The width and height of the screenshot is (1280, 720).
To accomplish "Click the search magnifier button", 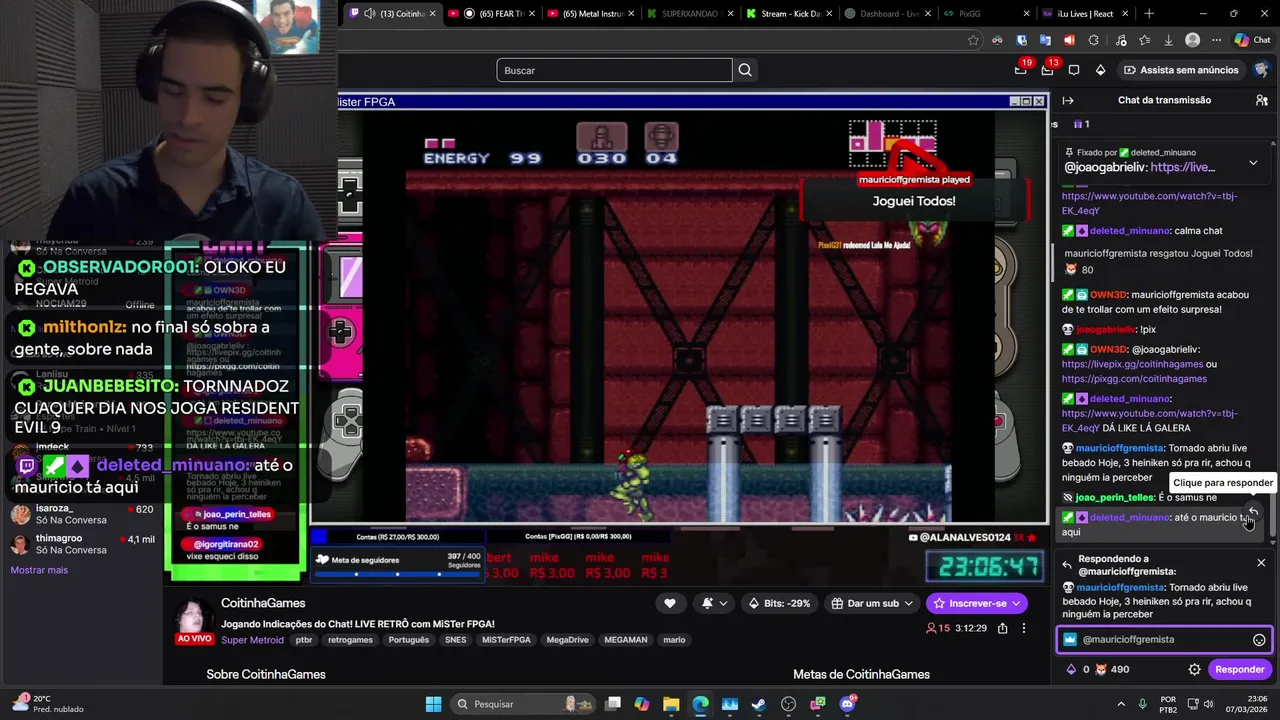I will pyautogui.click(x=745, y=70).
